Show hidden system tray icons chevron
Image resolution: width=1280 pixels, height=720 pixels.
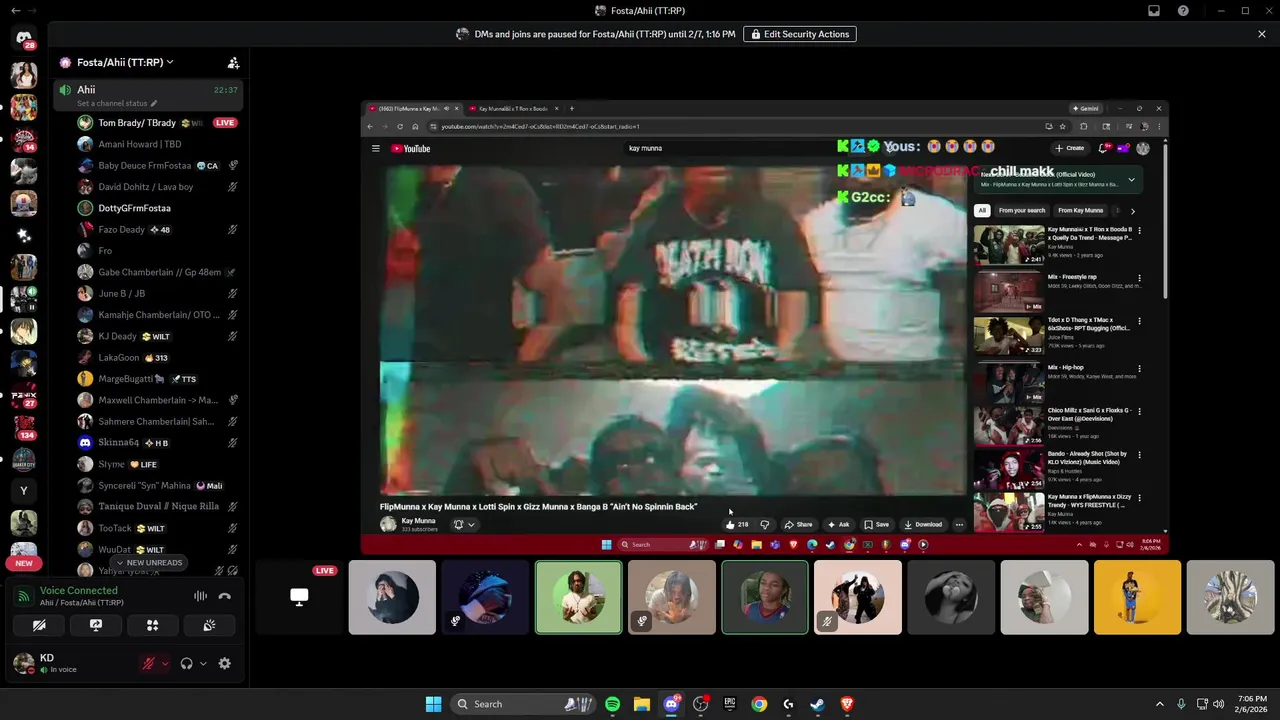pyautogui.click(x=1160, y=704)
